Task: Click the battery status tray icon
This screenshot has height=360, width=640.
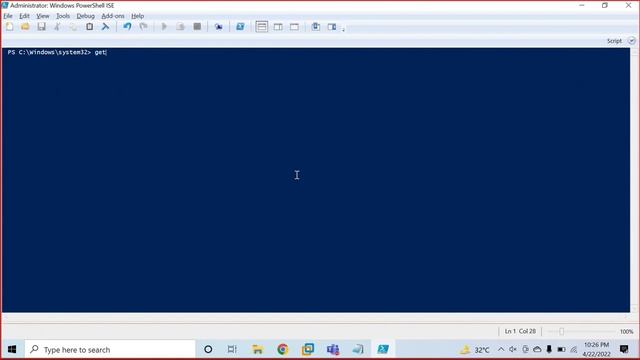Action: click(561, 349)
